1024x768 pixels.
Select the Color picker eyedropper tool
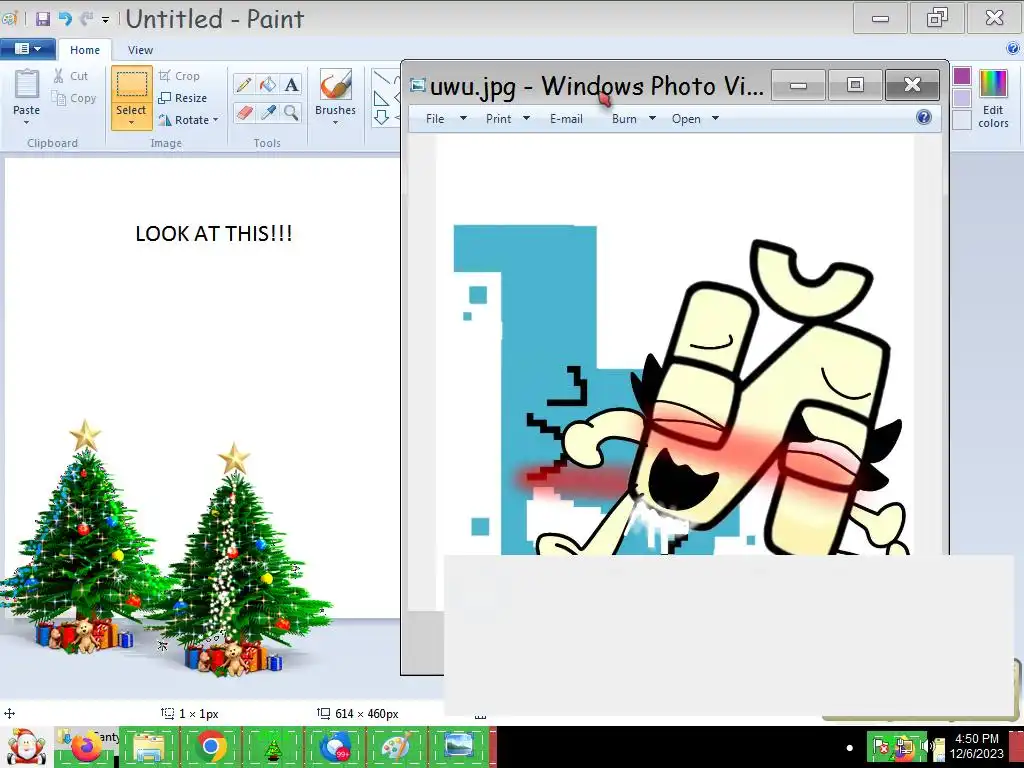pos(268,112)
